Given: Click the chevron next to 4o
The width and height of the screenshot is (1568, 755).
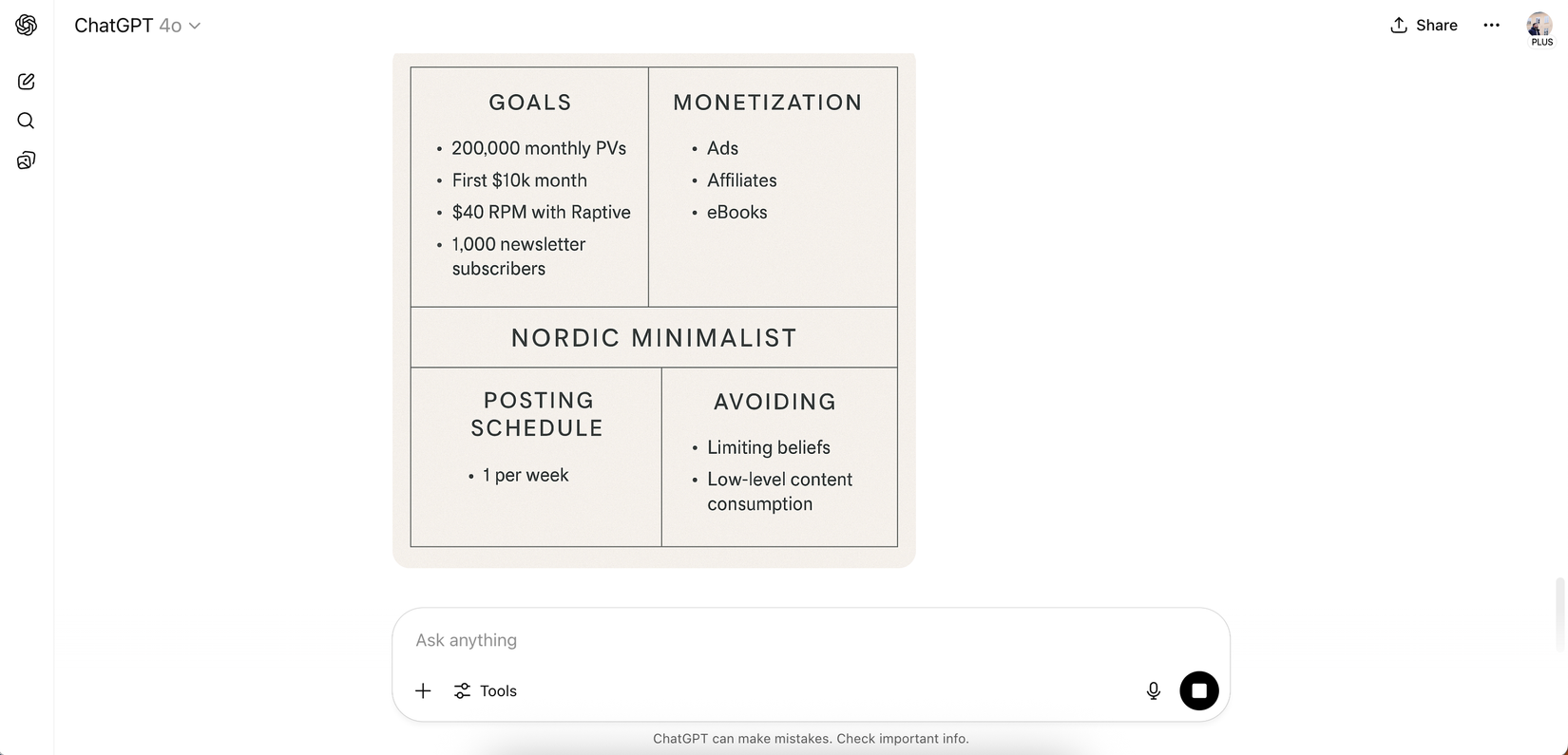Looking at the screenshot, I should [x=195, y=26].
